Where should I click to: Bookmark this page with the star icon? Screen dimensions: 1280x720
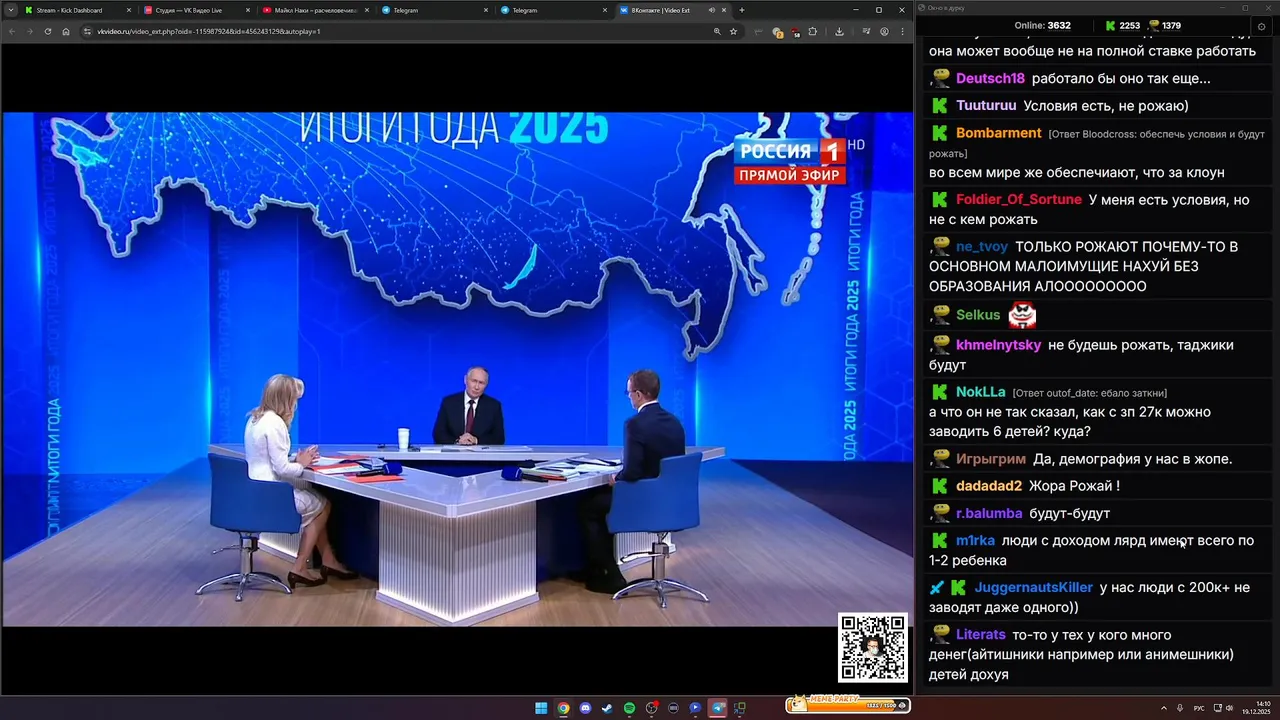[x=733, y=31]
